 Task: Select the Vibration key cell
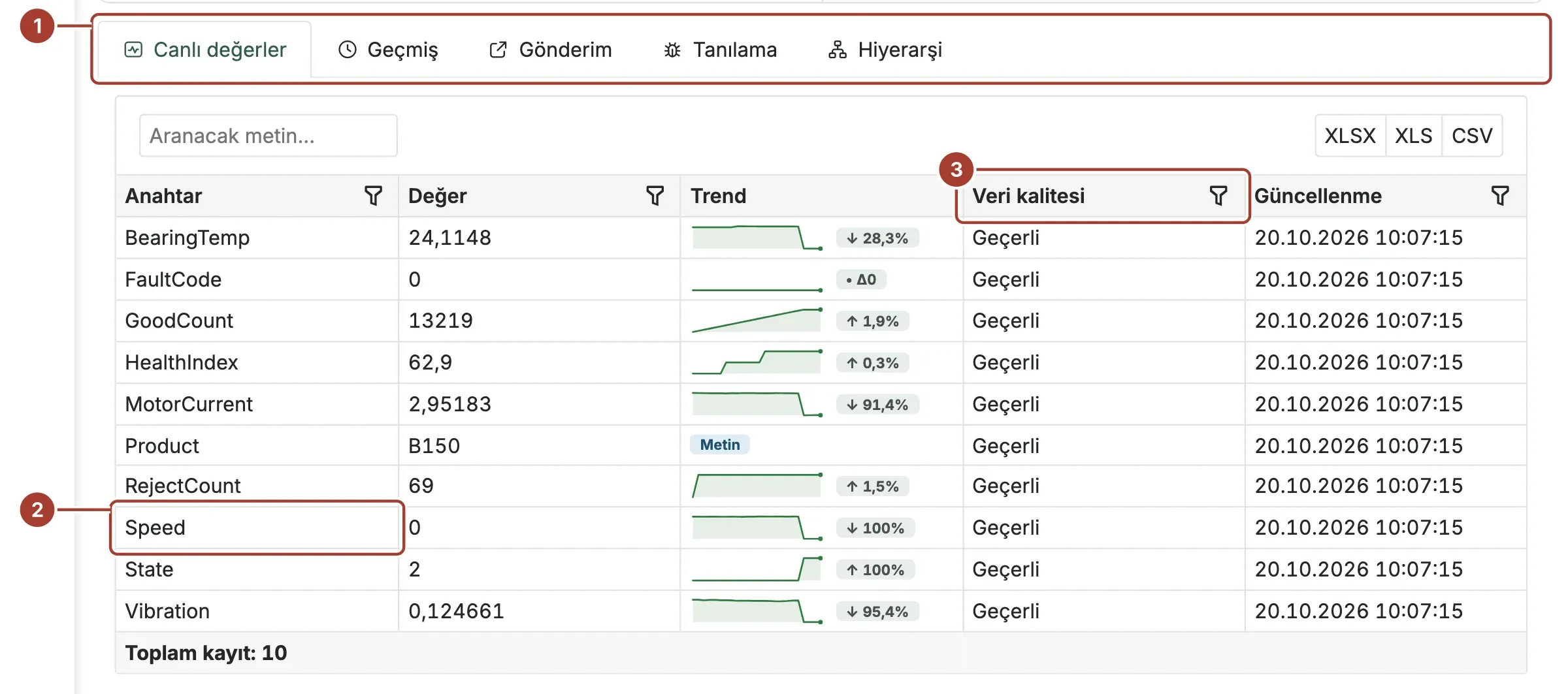(257, 611)
